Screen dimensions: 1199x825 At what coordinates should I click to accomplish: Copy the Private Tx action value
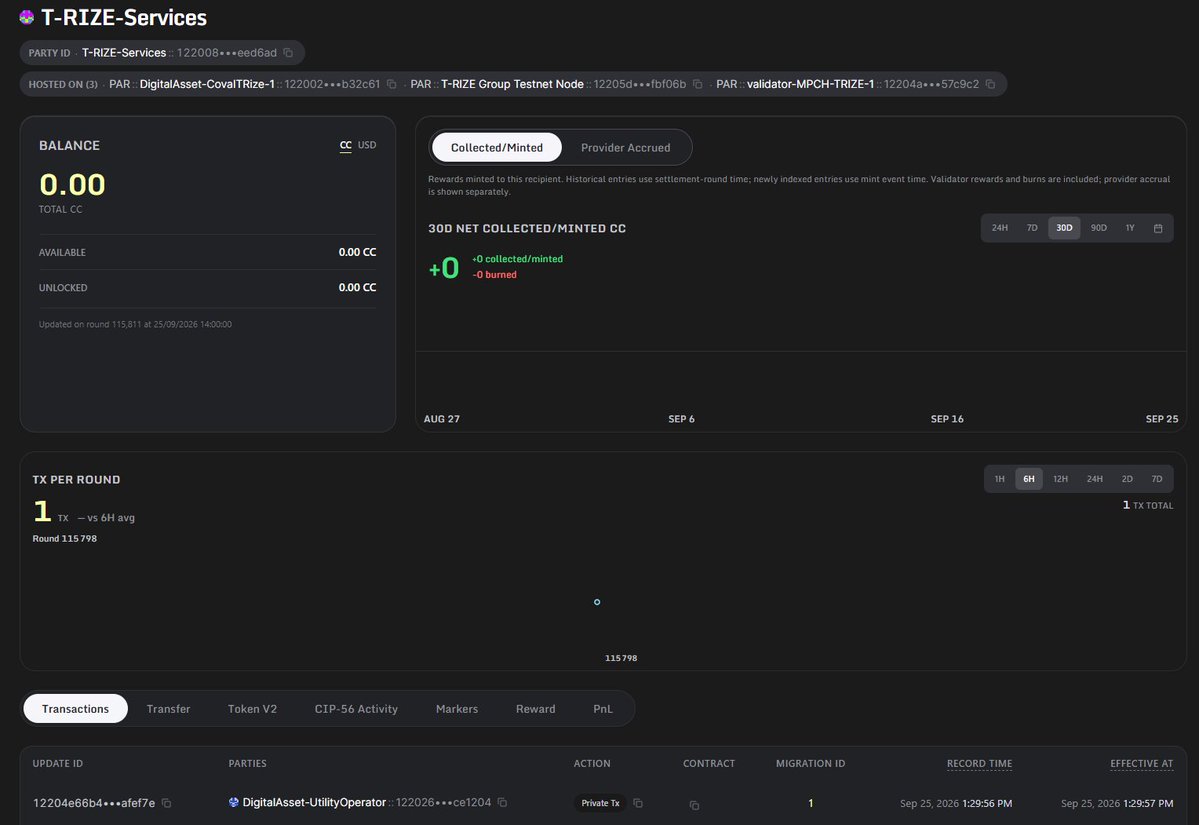pyautogui.click(x=638, y=803)
